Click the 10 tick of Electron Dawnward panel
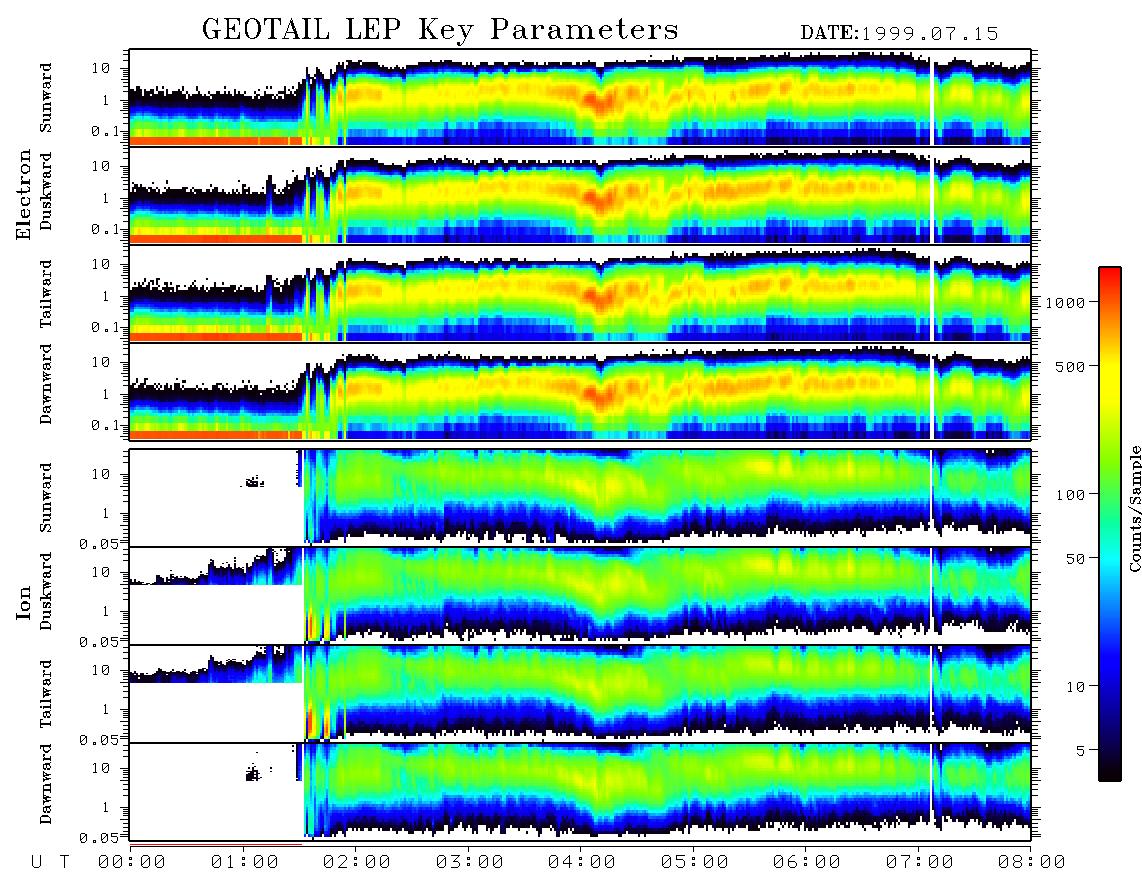 point(101,362)
